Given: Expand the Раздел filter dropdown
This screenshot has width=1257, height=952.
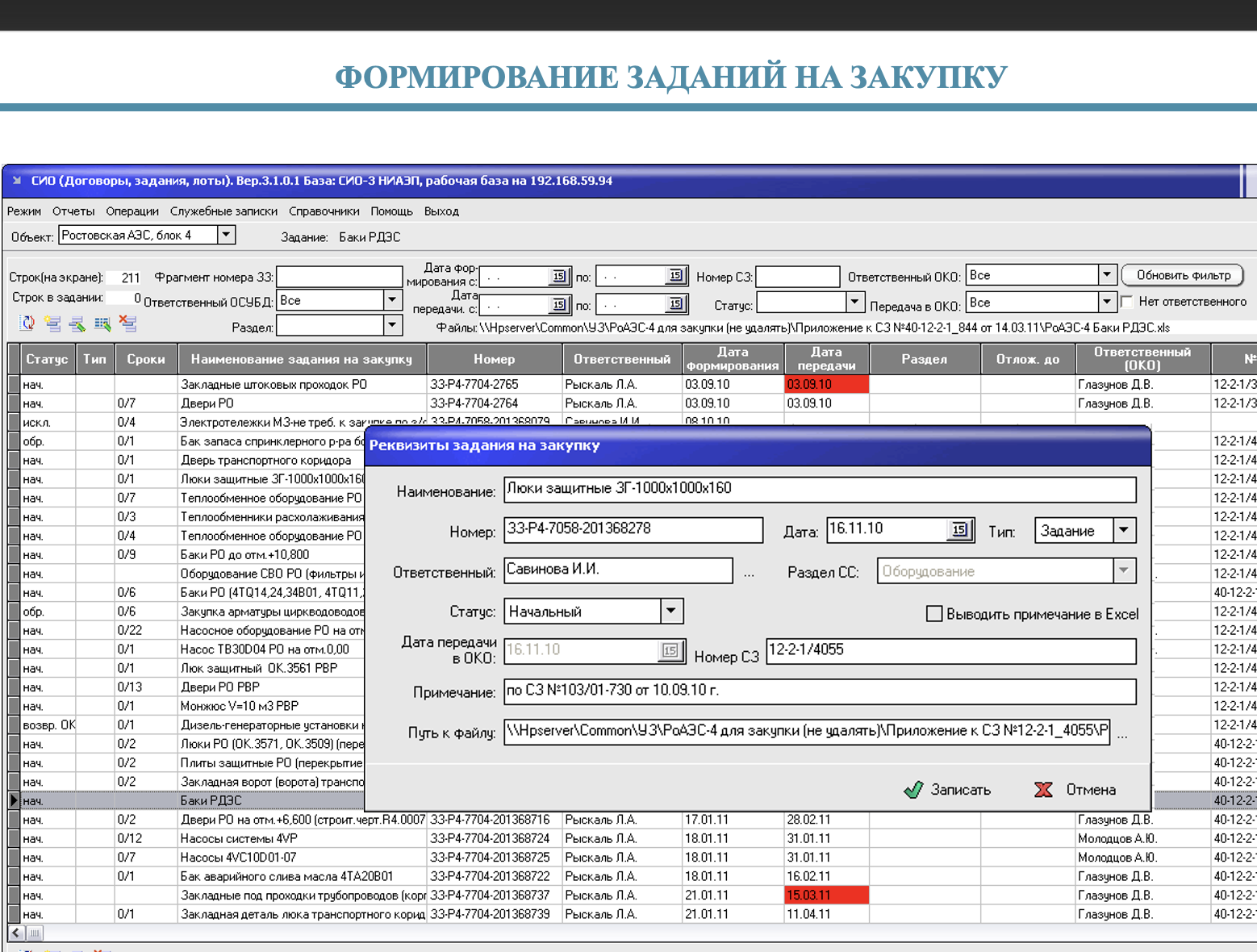Looking at the screenshot, I should coord(393,325).
